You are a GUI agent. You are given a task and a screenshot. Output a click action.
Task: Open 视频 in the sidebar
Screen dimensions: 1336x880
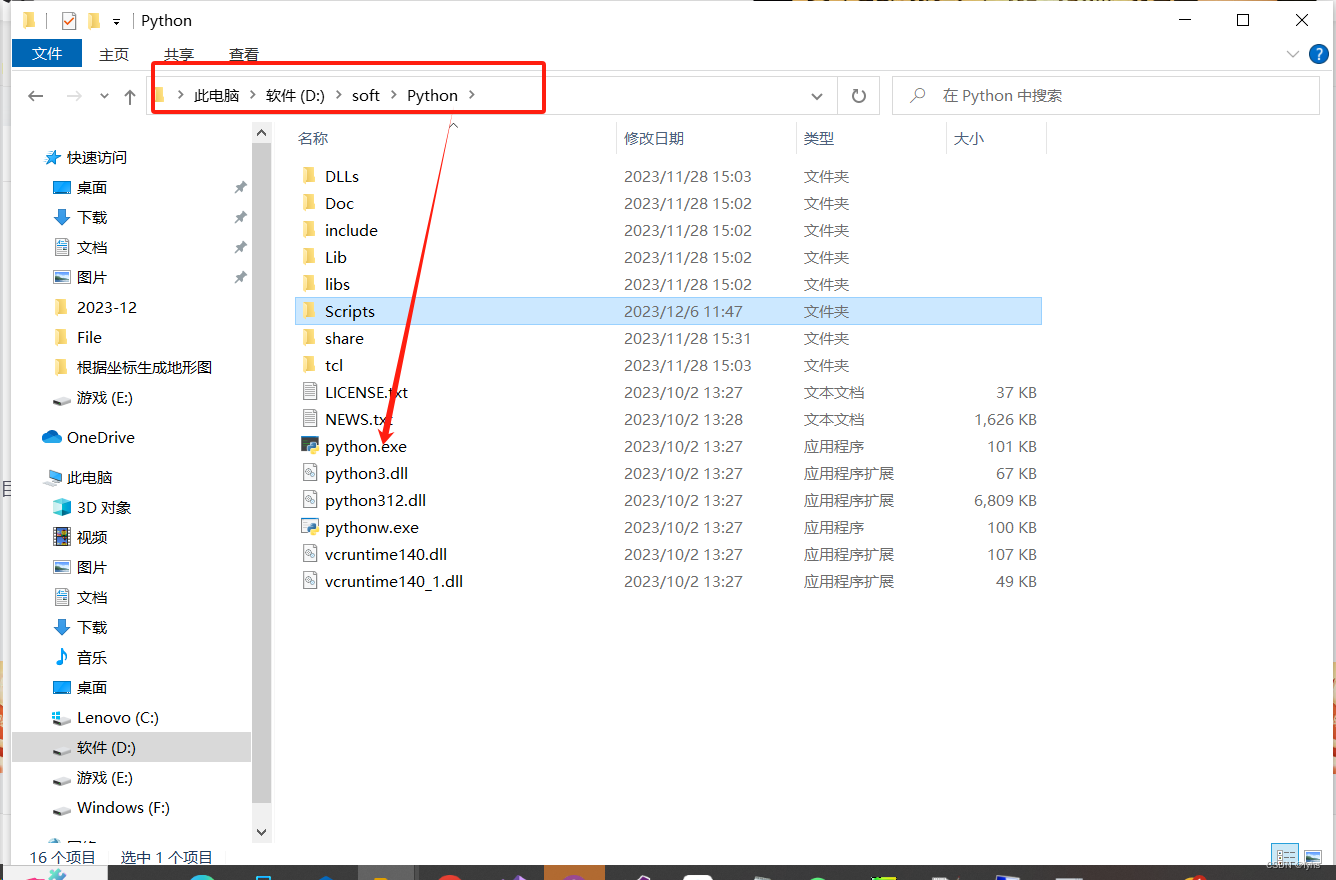tap(92, 538)
